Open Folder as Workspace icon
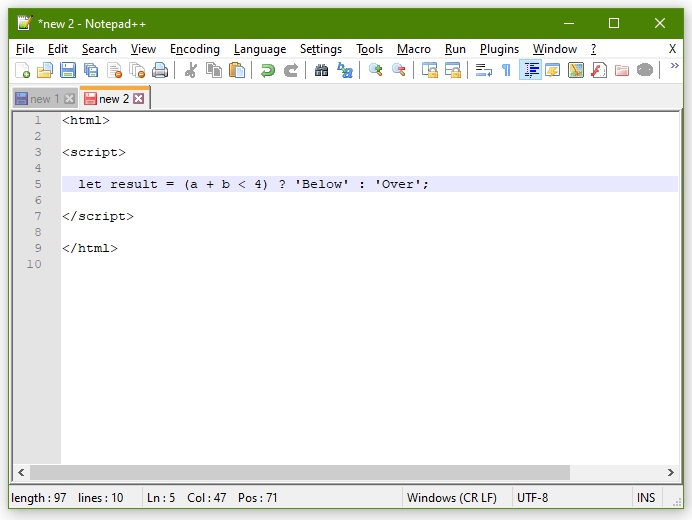Screen dimensions: 692x520 [x=622, y=70]
